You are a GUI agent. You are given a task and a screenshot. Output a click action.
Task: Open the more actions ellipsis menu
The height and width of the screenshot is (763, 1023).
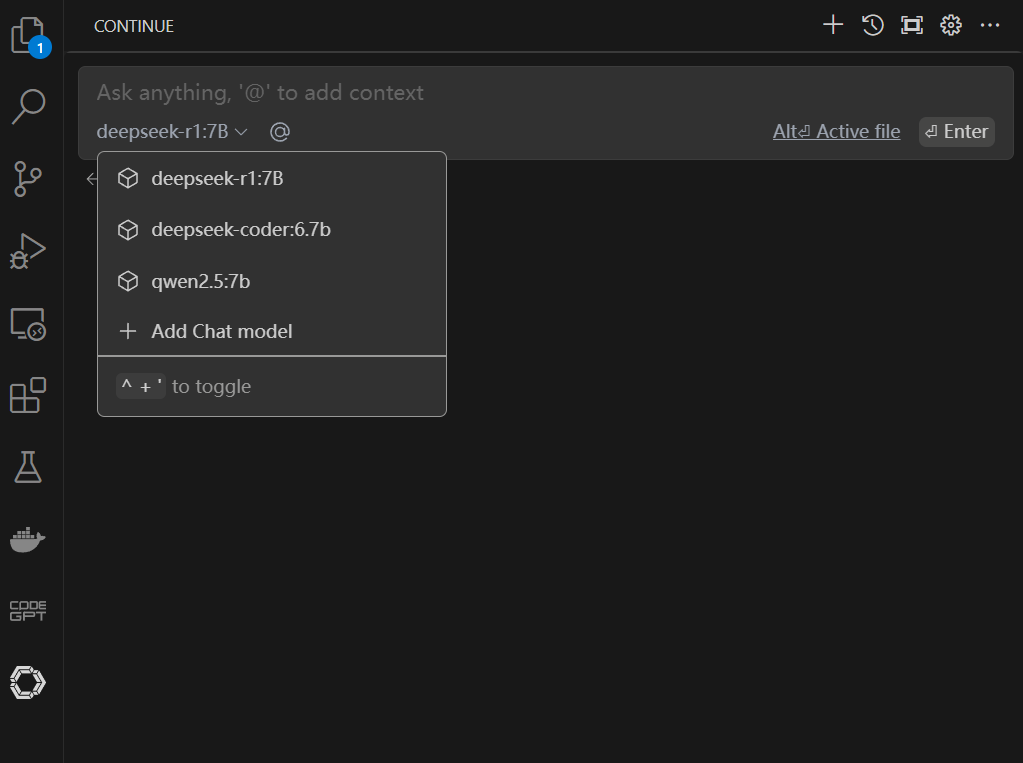[x=990, y=25]
